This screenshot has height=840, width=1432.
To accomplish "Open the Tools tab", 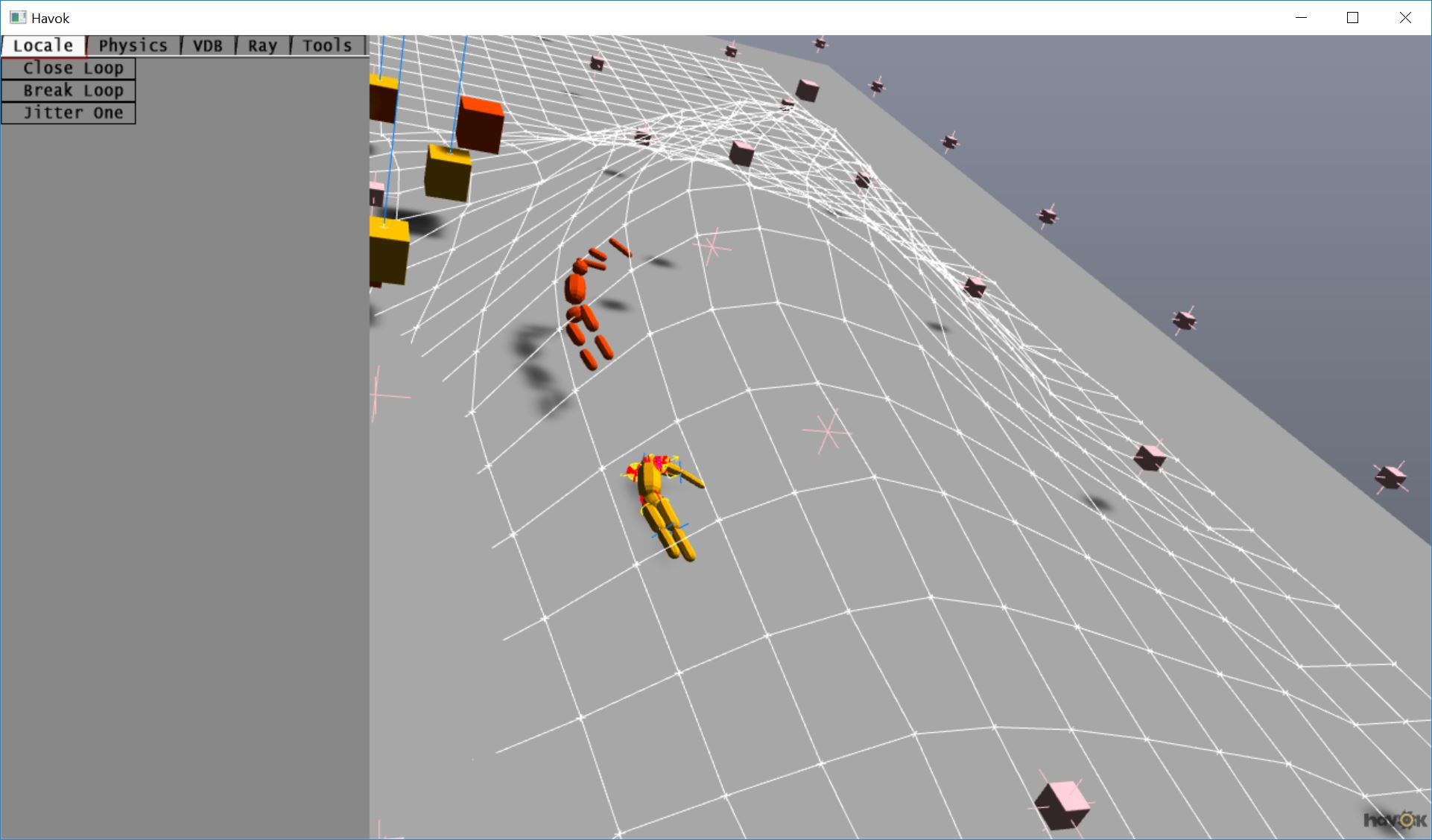I will click(x=326, y=45).
